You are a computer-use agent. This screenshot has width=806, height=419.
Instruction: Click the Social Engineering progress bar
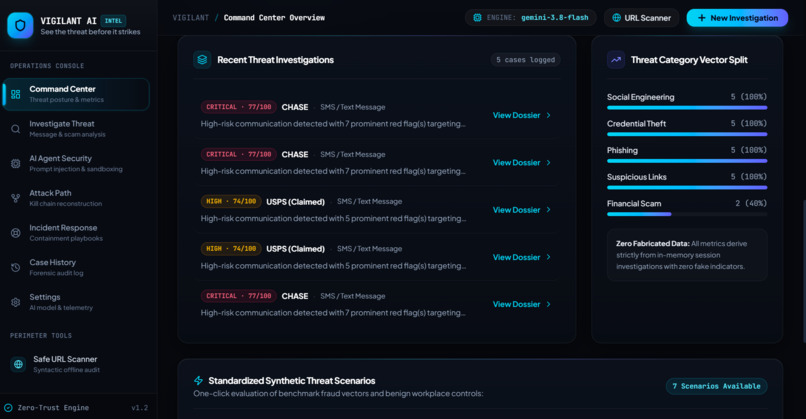point(687,107)
